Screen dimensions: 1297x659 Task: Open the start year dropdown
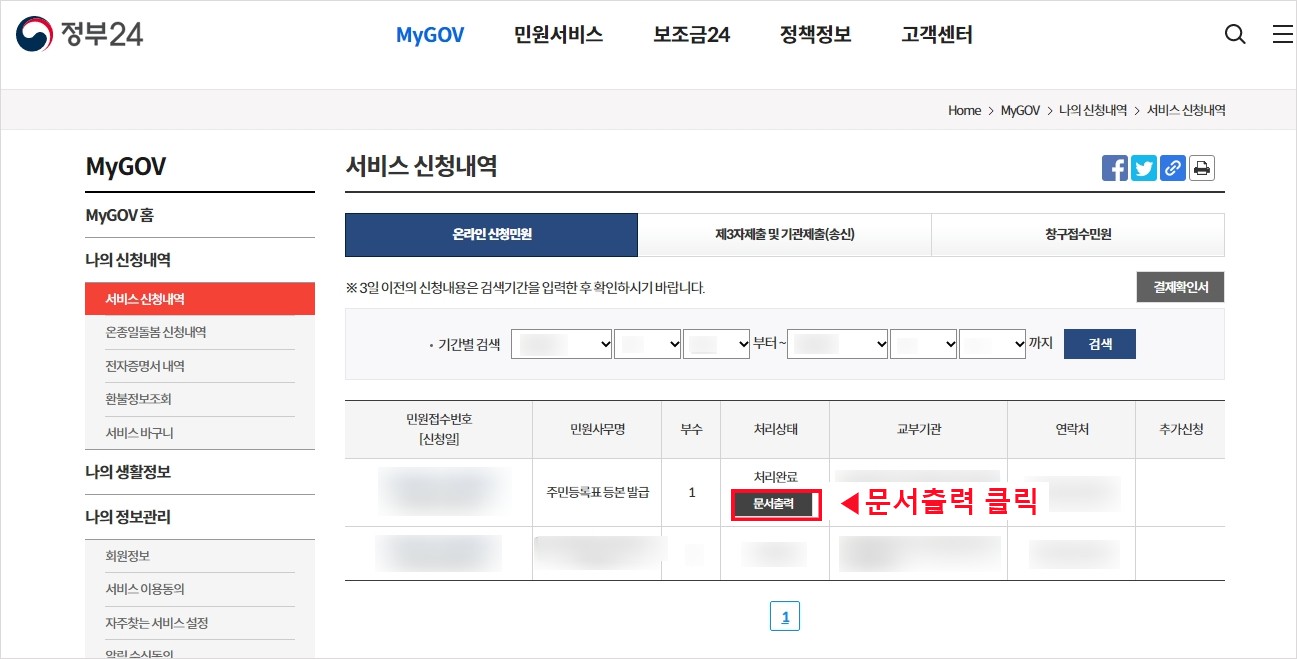coord(561,343)
